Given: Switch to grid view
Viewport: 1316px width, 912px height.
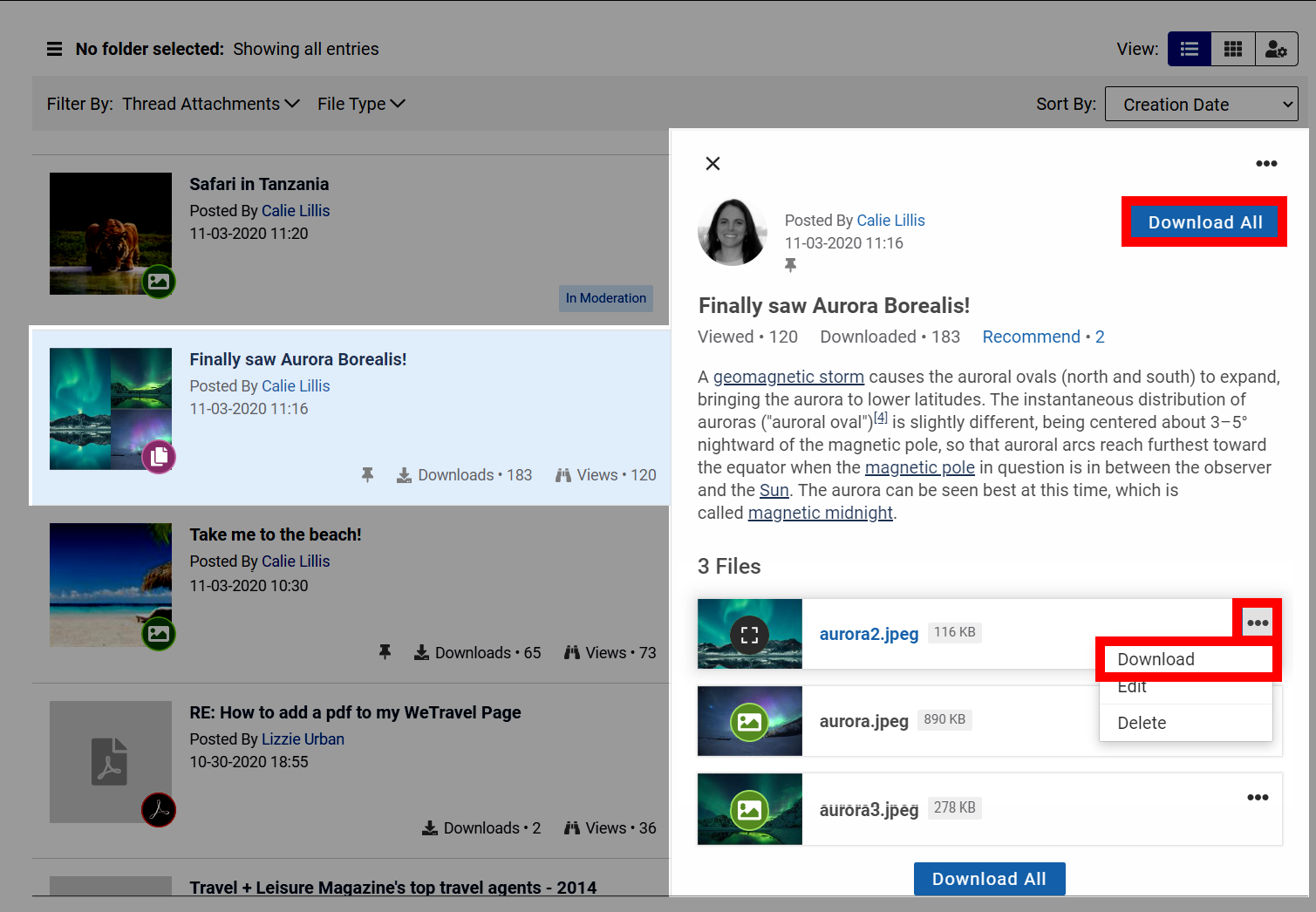Looking at the screenshot, I should point(1233,49).
